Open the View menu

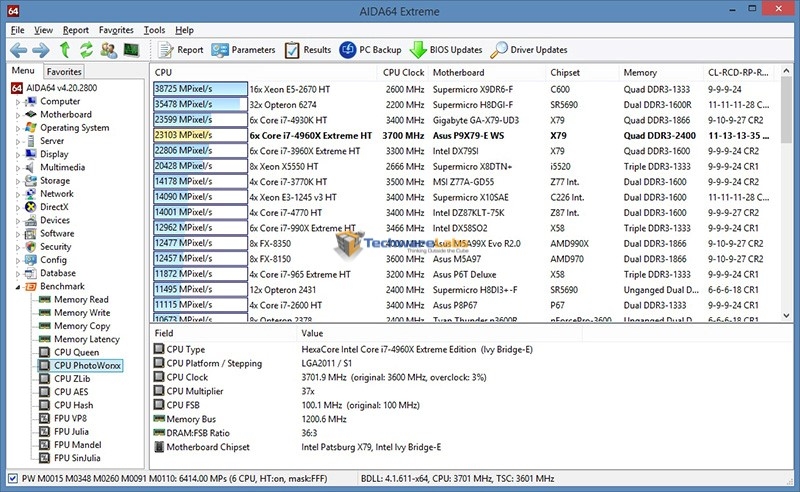[43, 30]
